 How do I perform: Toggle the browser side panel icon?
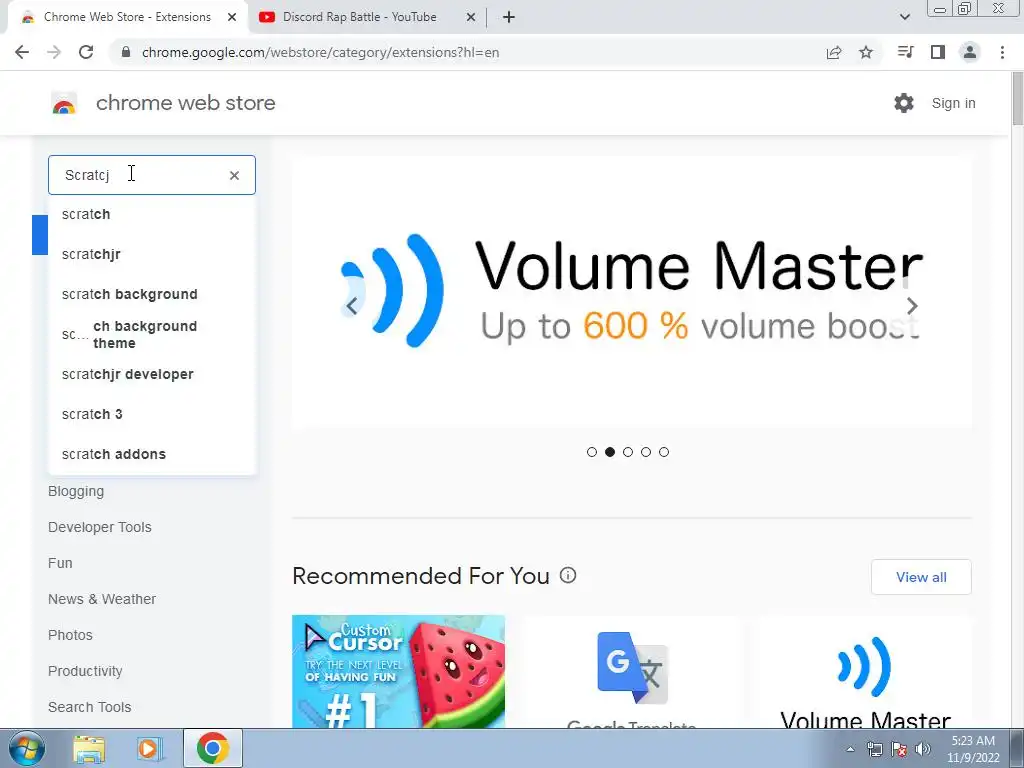coord(938,52)
